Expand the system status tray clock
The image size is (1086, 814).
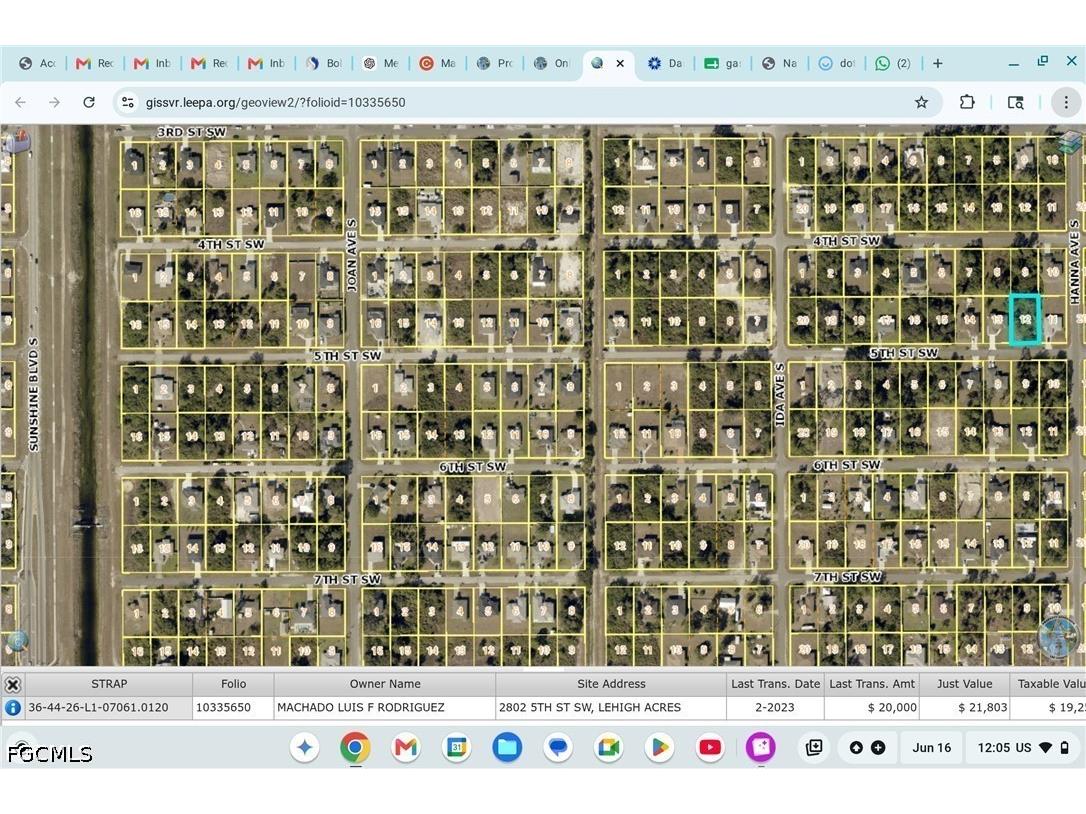tap(1024, 747)
